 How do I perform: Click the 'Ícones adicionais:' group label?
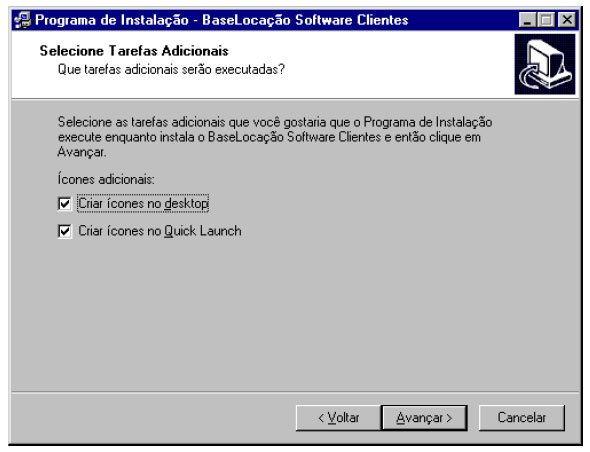(x=106, y=179)
